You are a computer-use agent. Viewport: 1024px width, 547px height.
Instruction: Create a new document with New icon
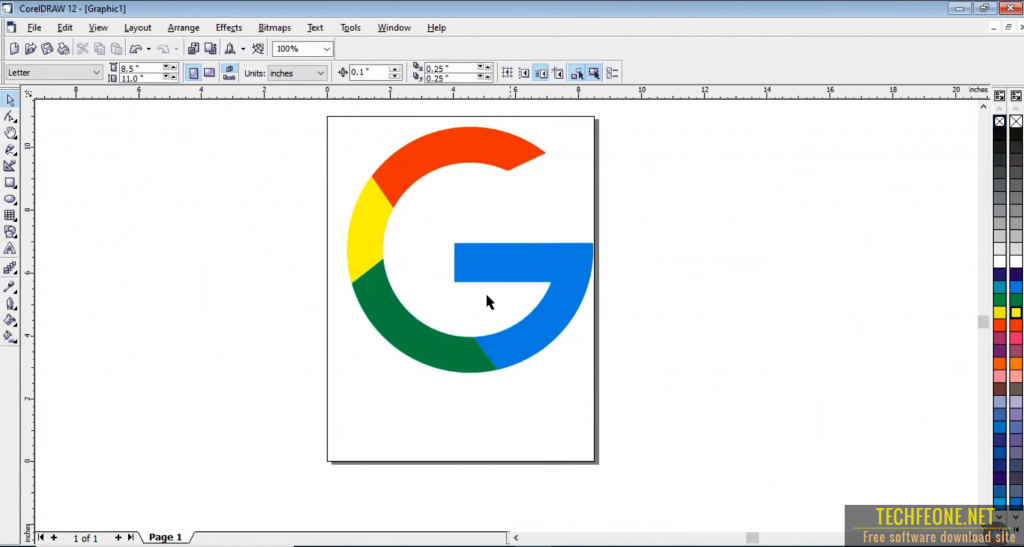pos(14,49)
